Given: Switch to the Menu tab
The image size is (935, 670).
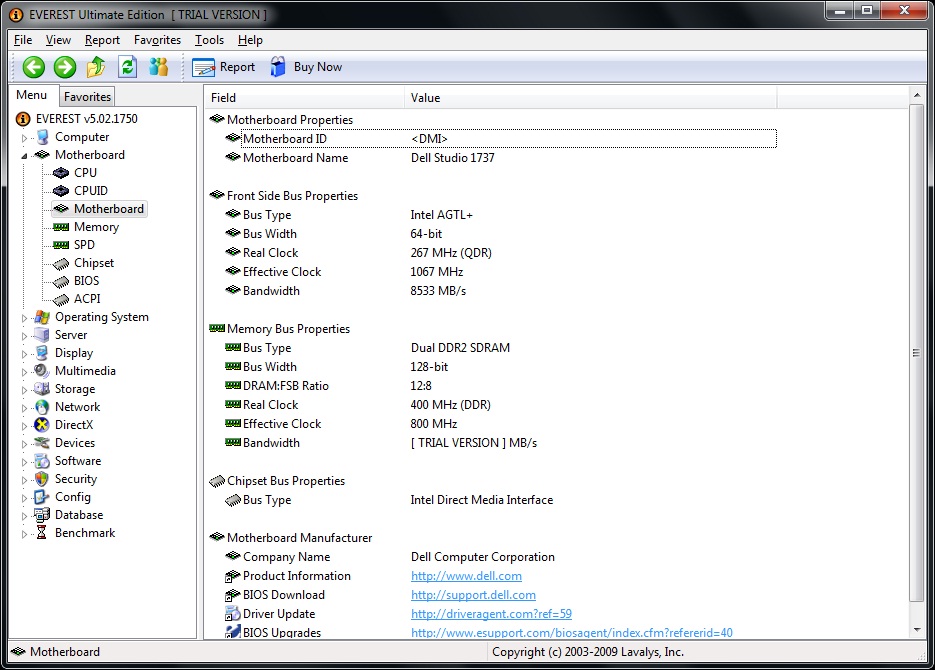Looking at the screenshot, I should point(32,95).
